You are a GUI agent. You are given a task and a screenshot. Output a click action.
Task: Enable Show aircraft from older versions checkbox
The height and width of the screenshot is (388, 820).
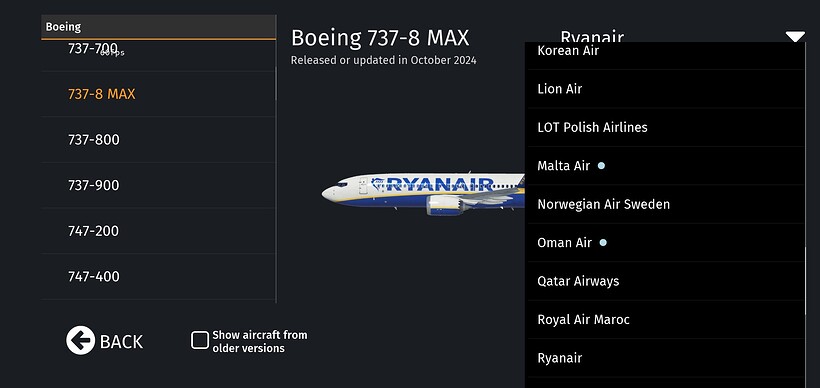200,340
